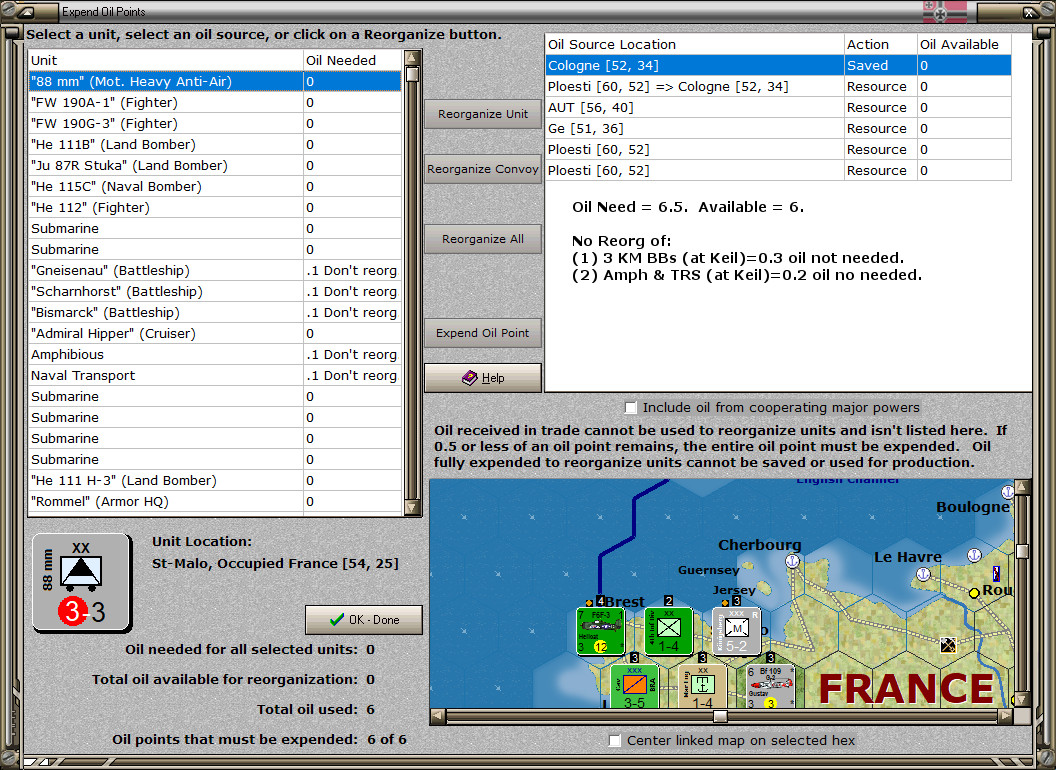Image resolution: width=1056 pixels, height=770 pixels.
Task: Select the "Gneisenau" (Battleship) row
Action: [215, 270]
